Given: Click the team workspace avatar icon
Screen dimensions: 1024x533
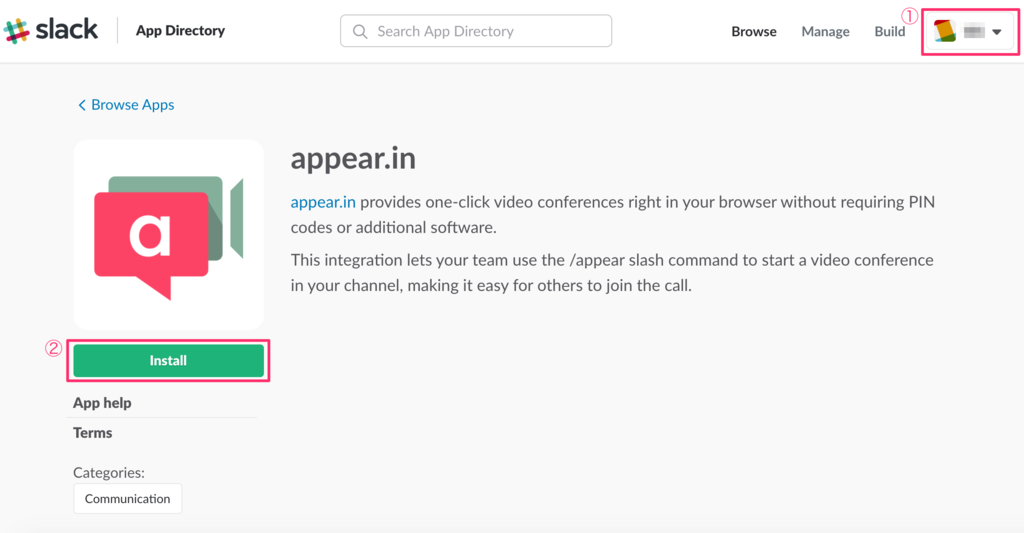Looking at the screenshot, I should coord(945,32).
